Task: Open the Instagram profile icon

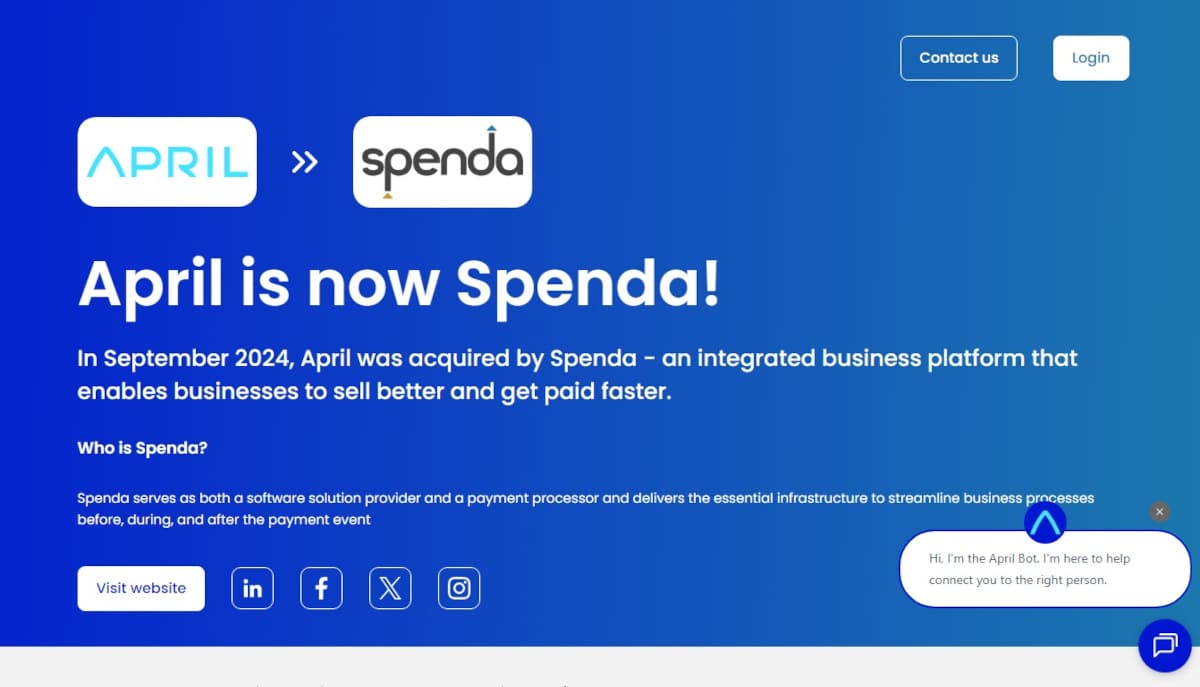Action: pyautogui.click(x=459, y=588)
